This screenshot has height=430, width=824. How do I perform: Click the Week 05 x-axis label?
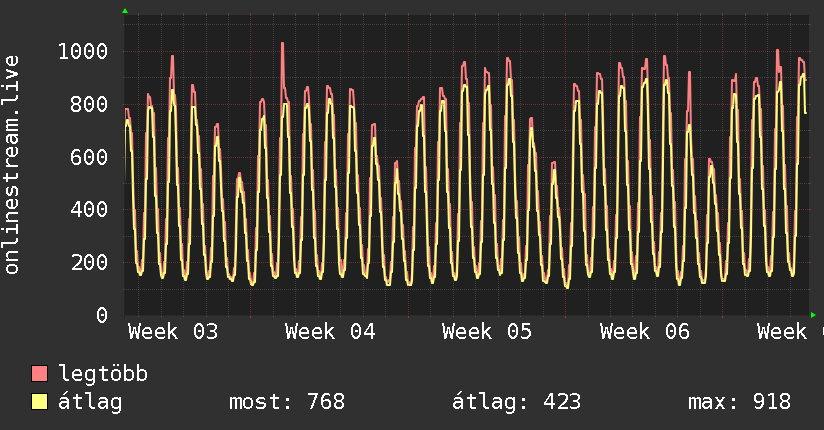click(487, 332)
